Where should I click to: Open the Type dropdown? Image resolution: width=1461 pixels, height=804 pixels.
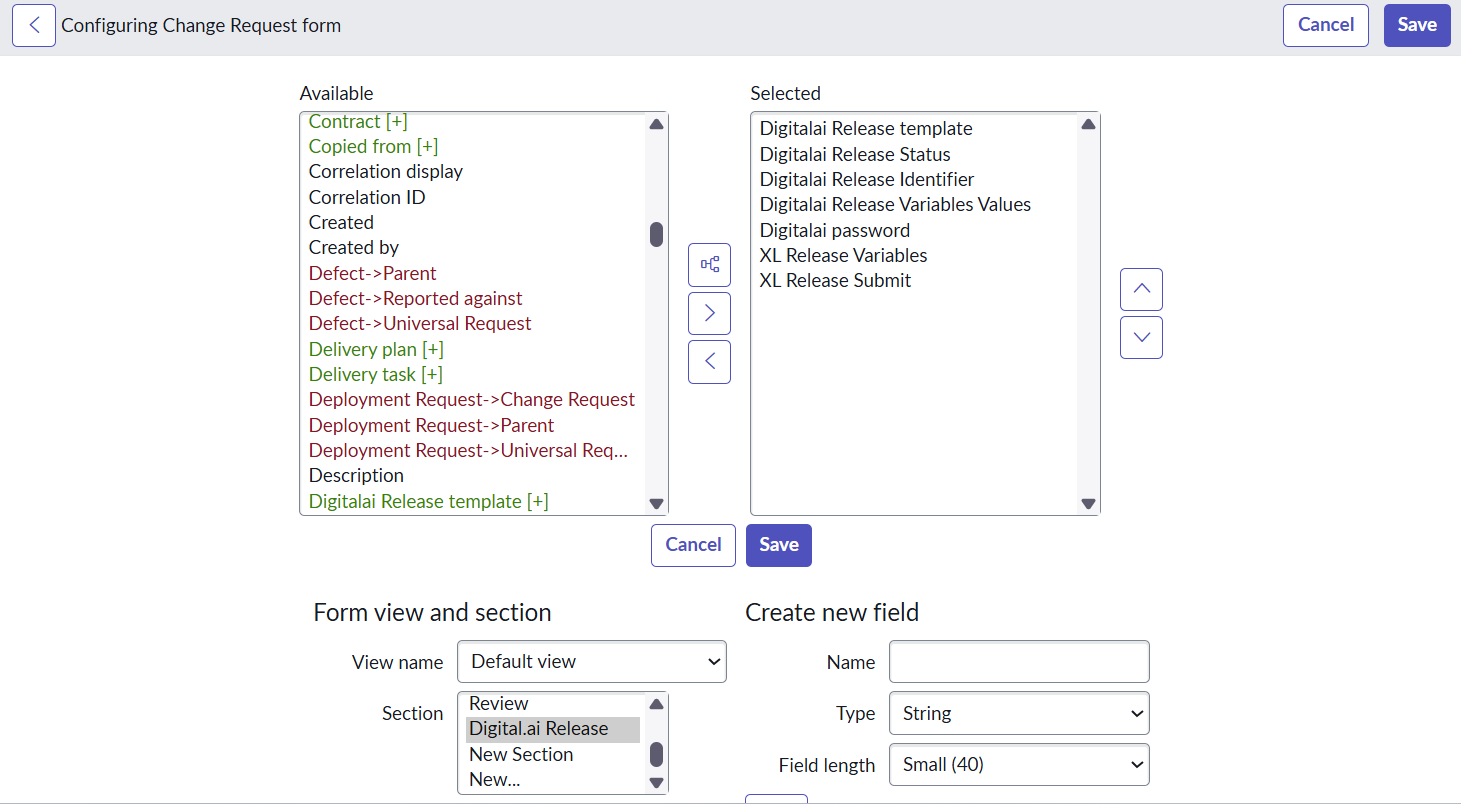tap(1019, 713)
